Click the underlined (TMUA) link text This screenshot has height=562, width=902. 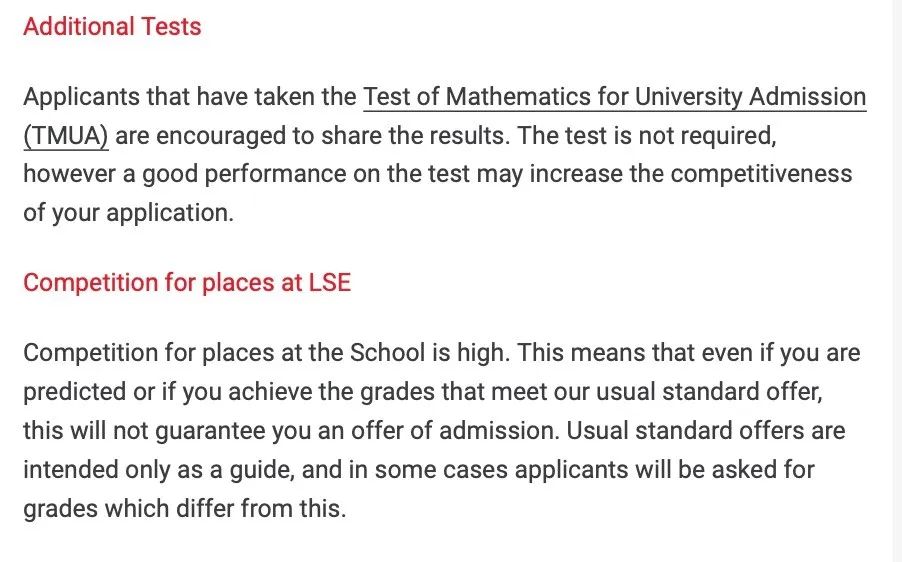(65, 135)
